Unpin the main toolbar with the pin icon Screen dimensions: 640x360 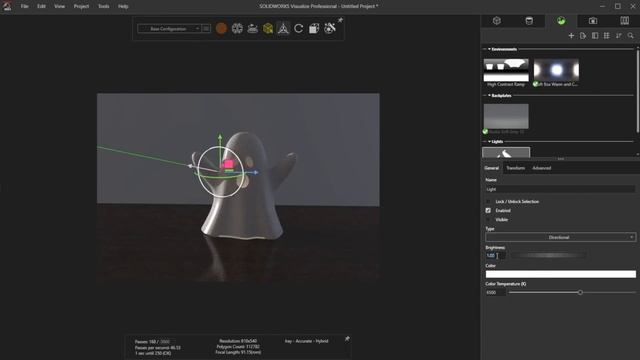pos(340,20)
